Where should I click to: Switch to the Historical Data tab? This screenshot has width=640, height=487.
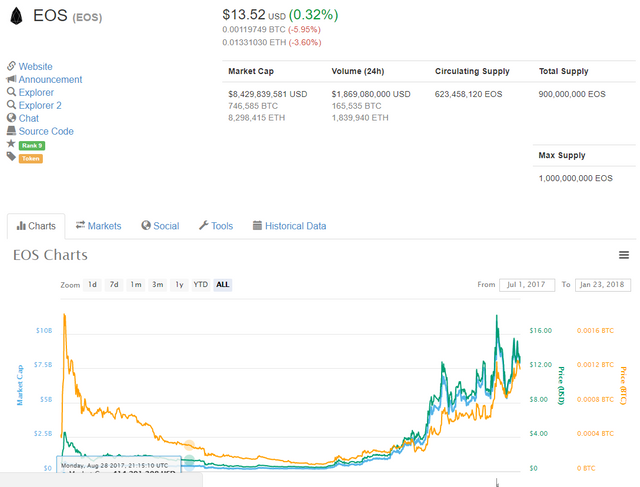[289, 226]
